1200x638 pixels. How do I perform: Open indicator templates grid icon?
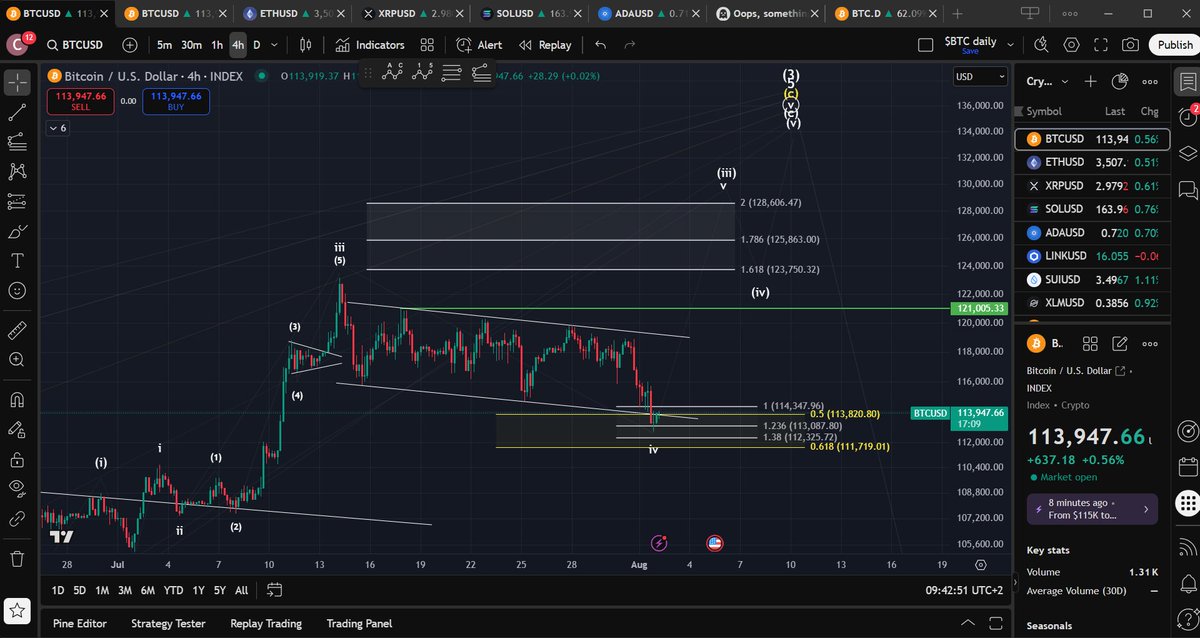coord(427,45)
